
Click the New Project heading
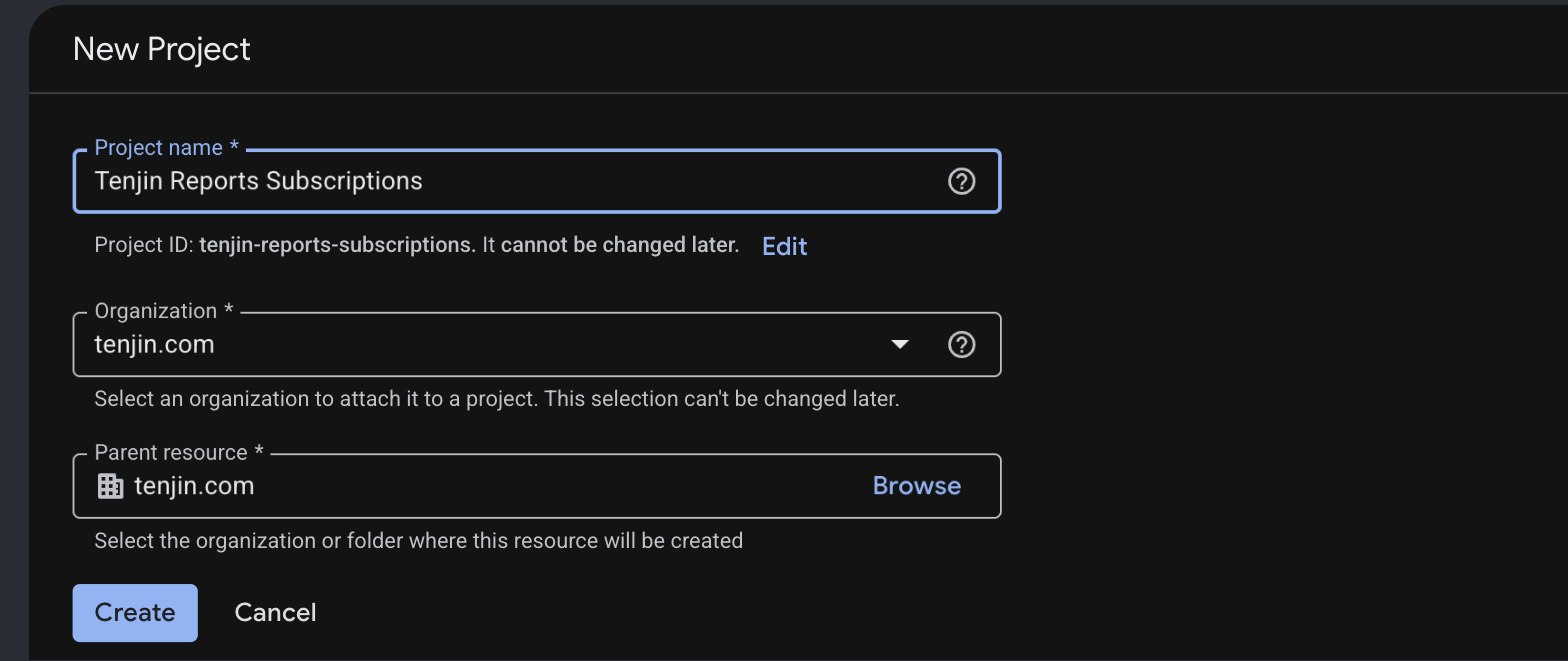162,49
